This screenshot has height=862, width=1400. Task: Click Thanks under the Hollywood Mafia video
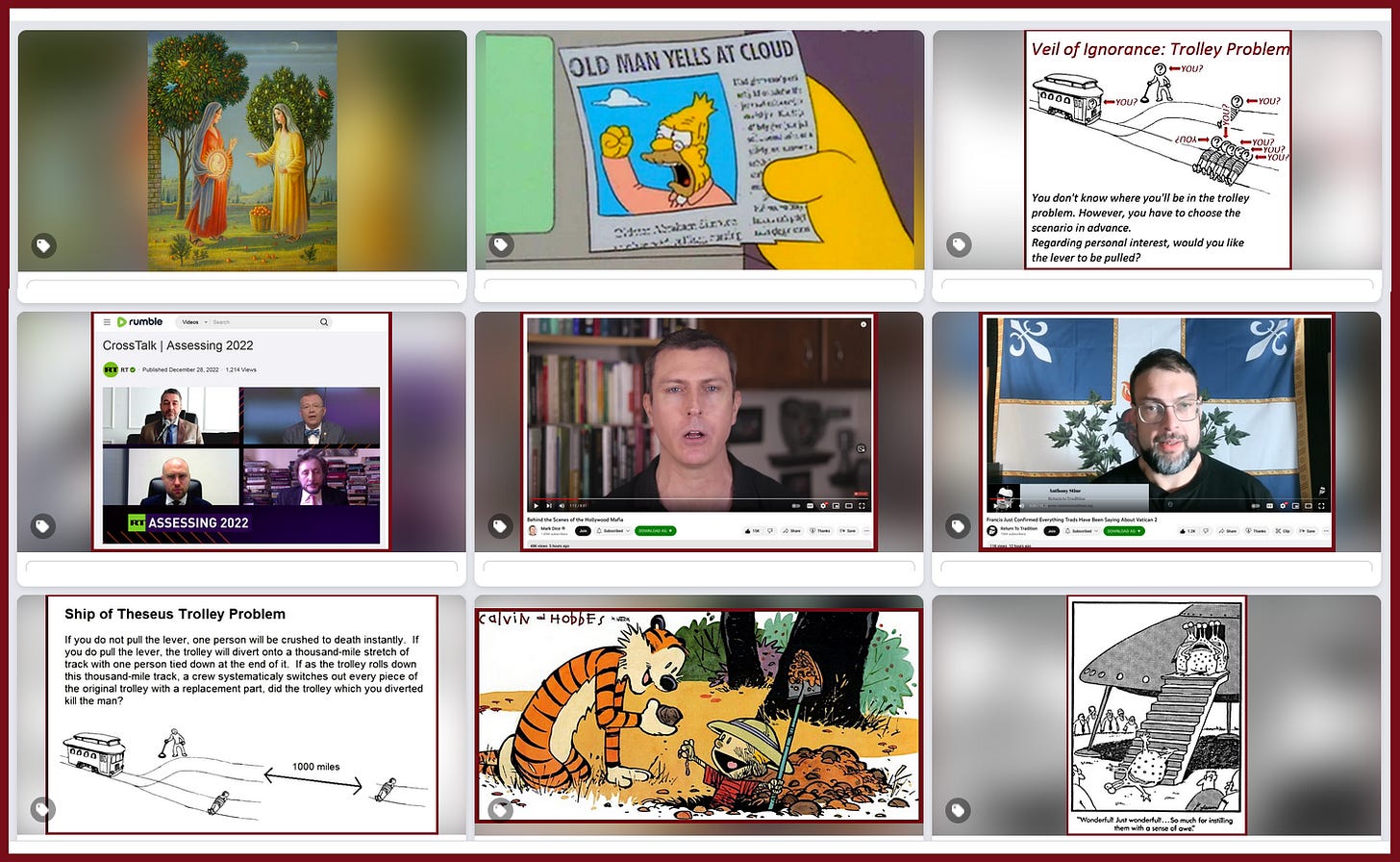click(x=818, y=531)
